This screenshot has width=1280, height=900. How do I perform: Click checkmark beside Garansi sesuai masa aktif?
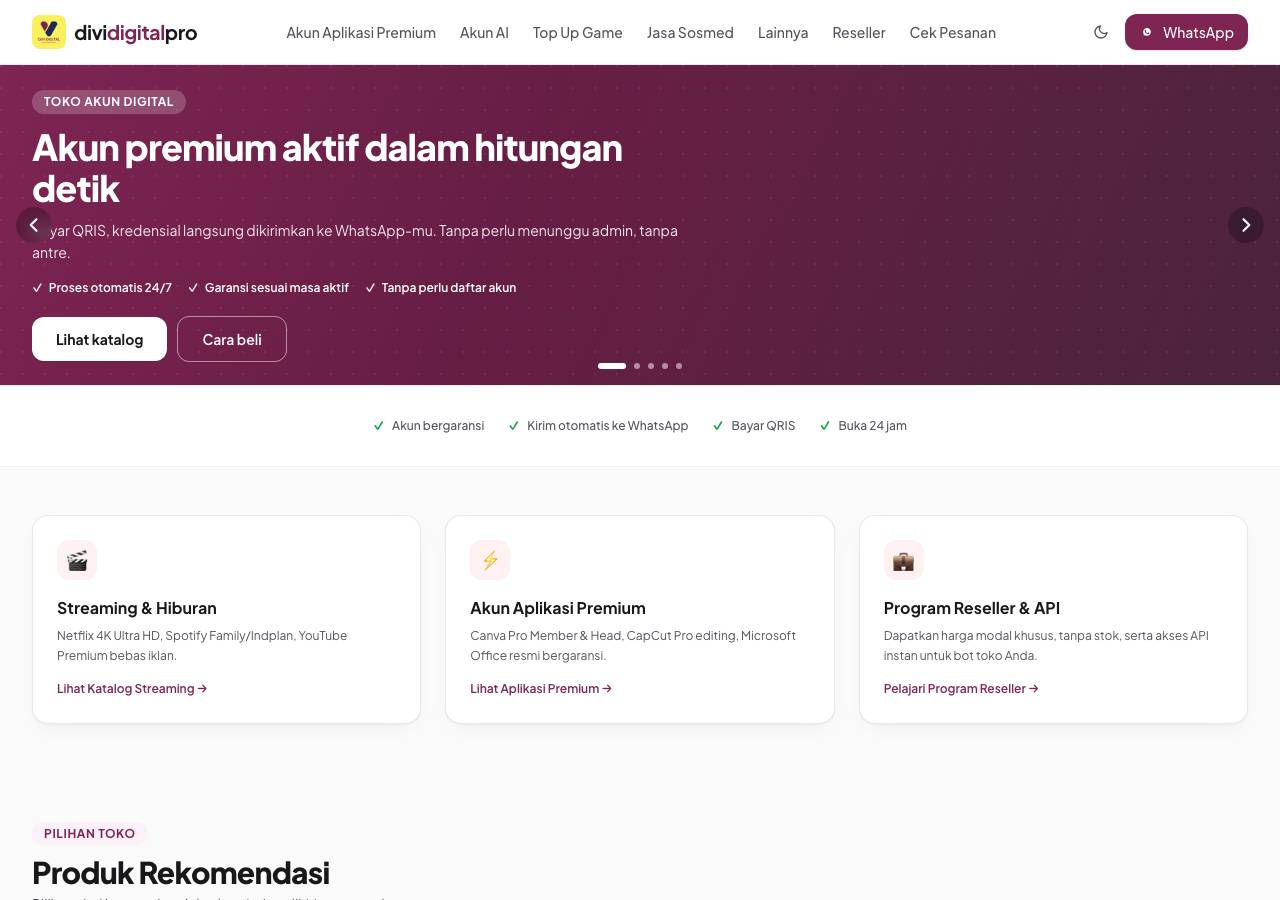[194, 288]
